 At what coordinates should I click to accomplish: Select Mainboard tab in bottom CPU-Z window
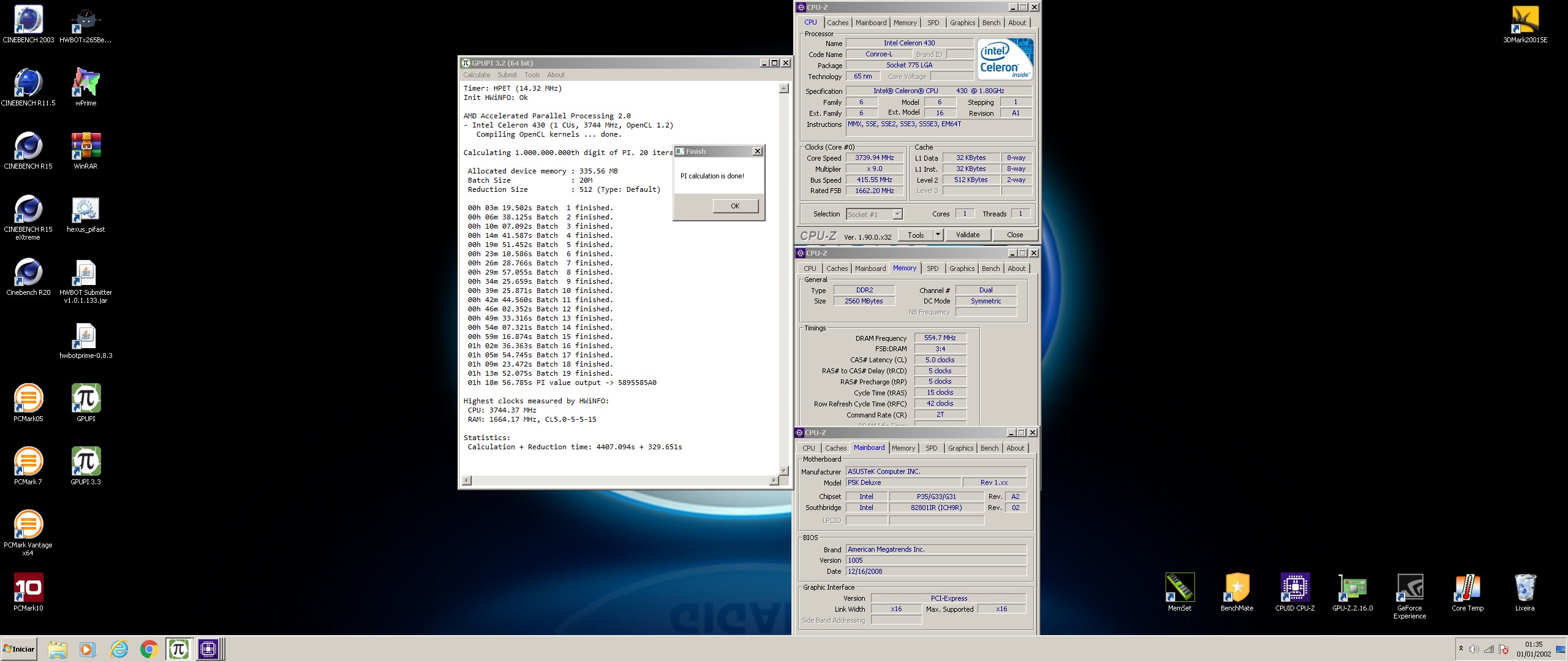pyautogui.click(x=869, y=447)
